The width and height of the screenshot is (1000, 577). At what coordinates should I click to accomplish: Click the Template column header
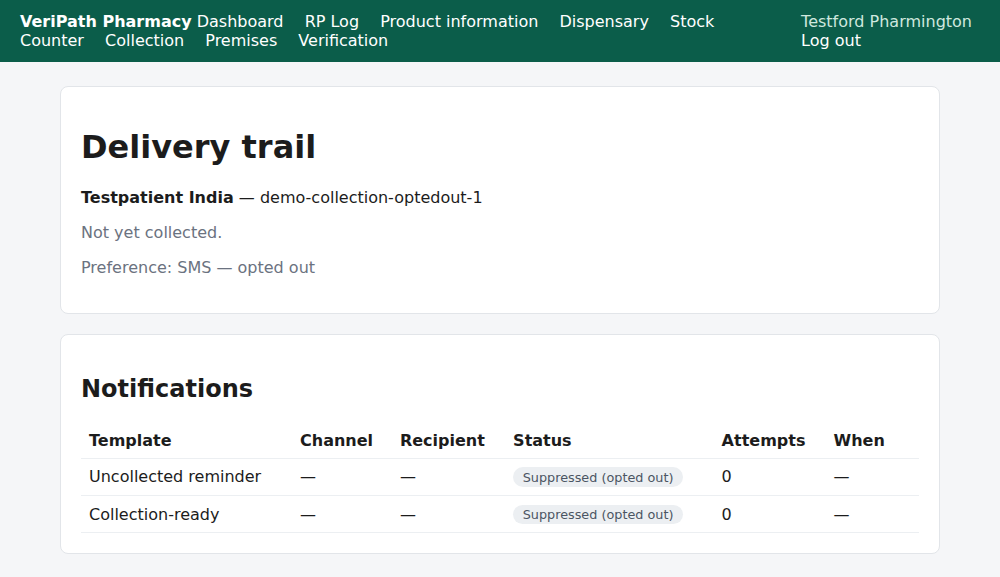tap(130, 441)
